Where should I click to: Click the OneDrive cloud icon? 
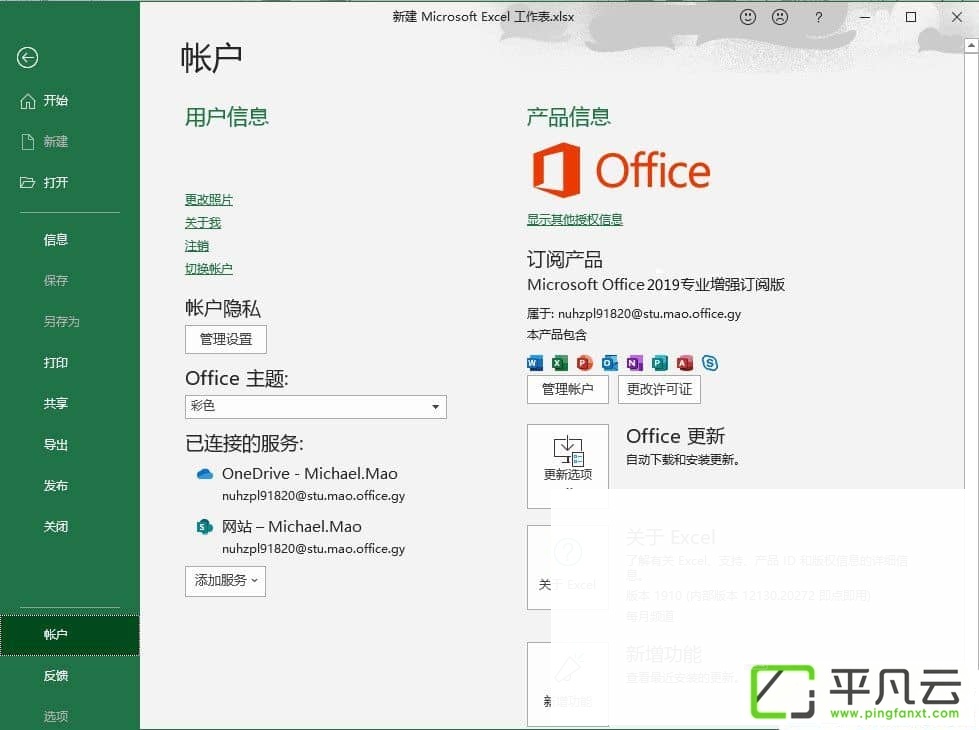click(205, 474)
